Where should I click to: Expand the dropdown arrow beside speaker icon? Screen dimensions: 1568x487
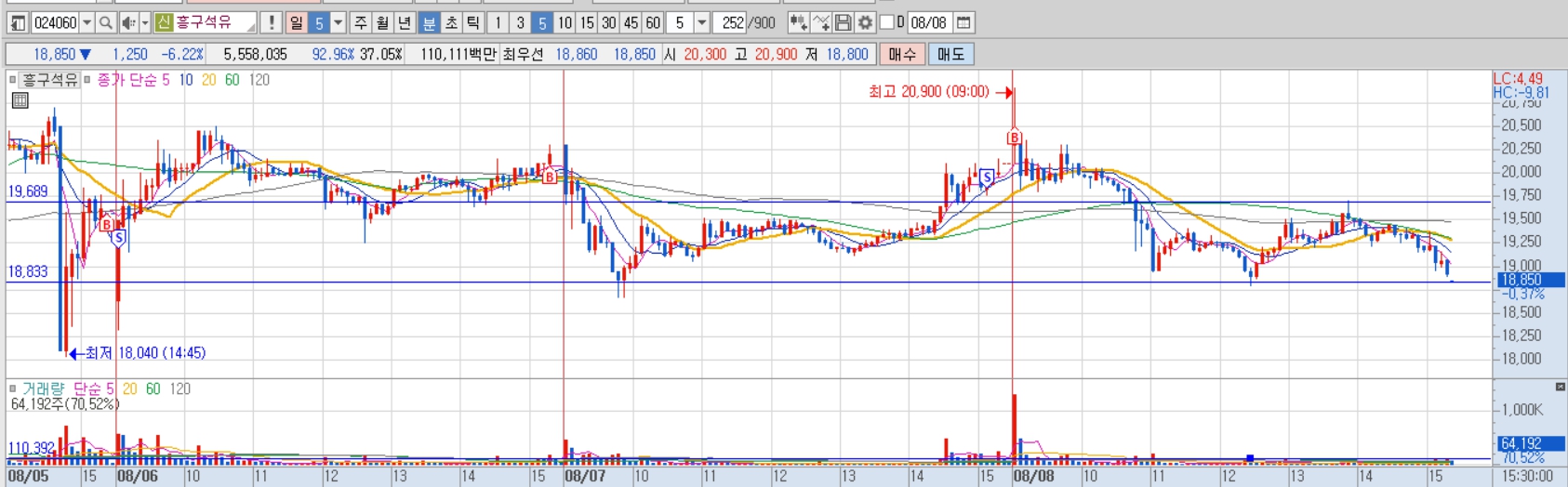145,22
